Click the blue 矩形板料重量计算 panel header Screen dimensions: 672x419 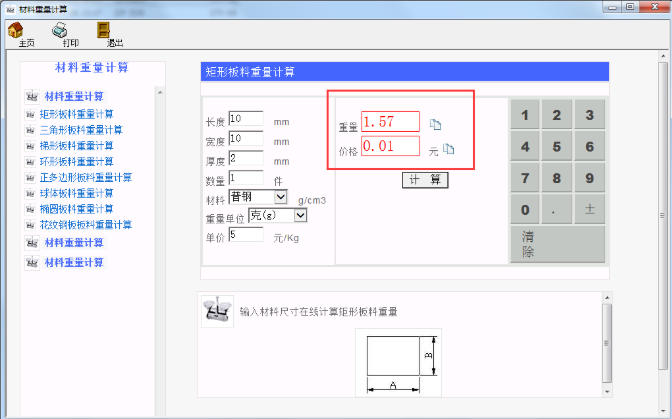click(405, 72)
